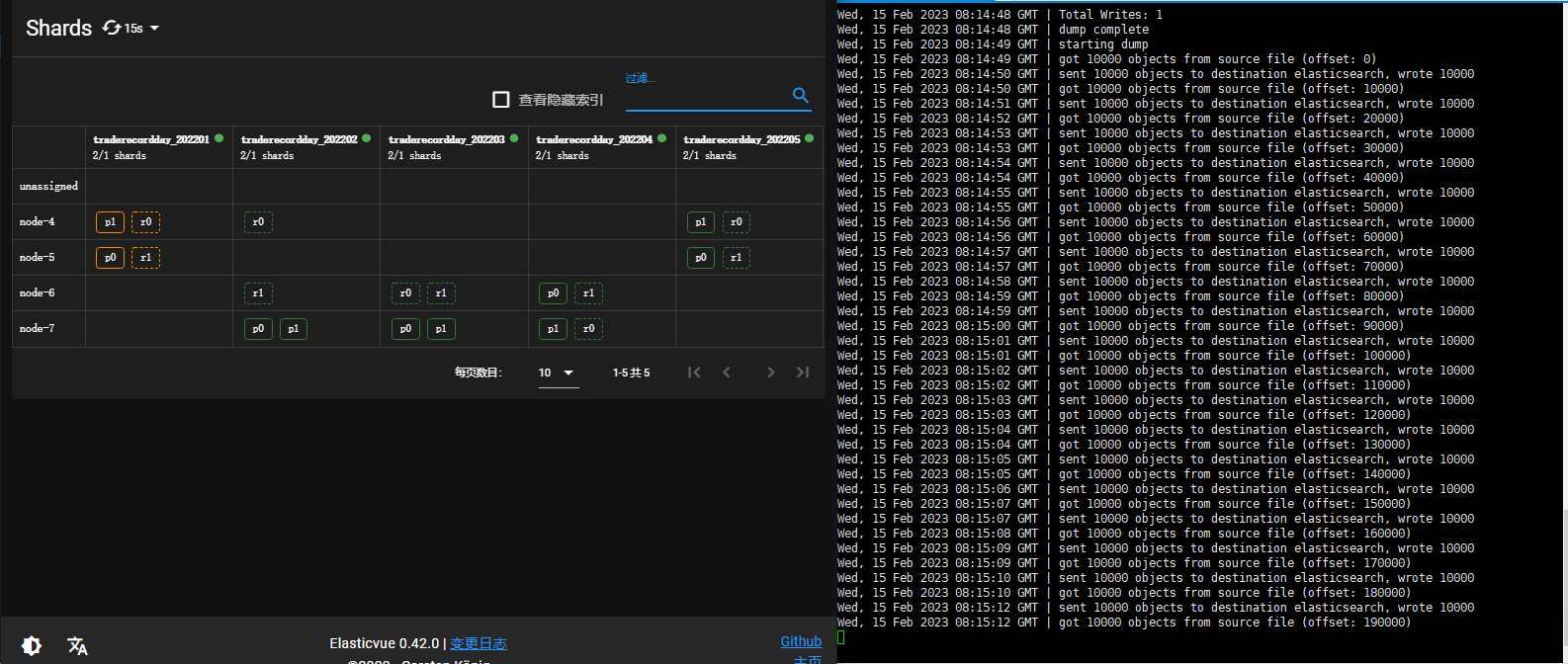Screen dimensions: 1568x664
Task: Jump to the last page of shards
Action: [x=803, y=373]
